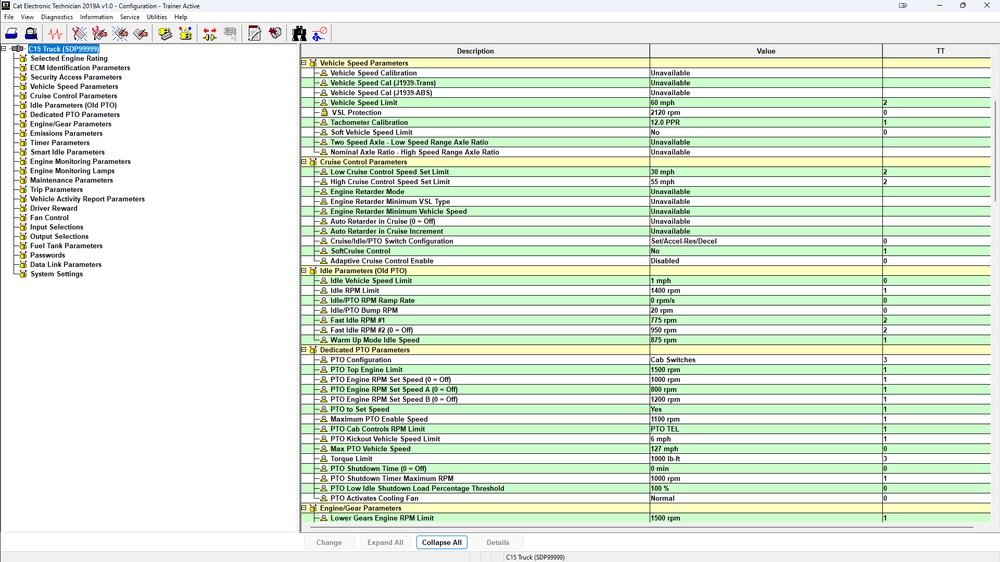The height and width of the screenshot is (562, 1000).
Task: Open the View menu
Action: (x=27, y=17)
